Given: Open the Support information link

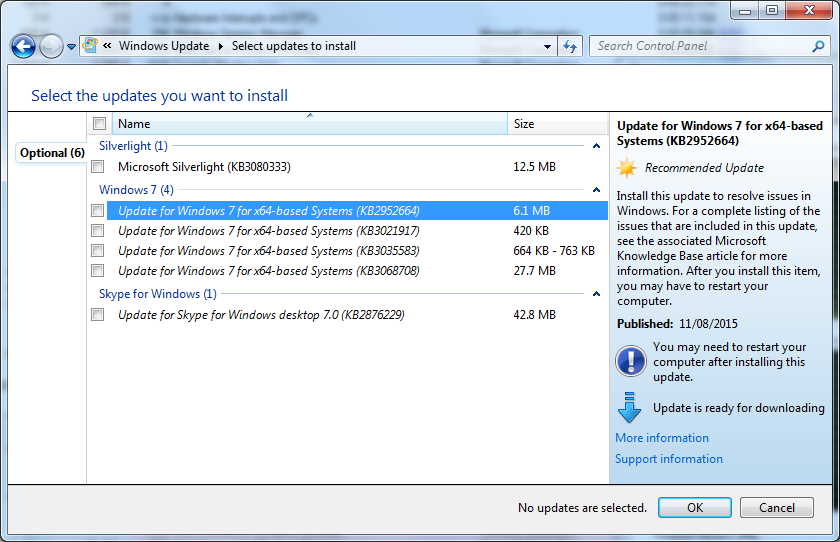Looking at the screenshot, I should pyautogui.click(x=669, y=459).
